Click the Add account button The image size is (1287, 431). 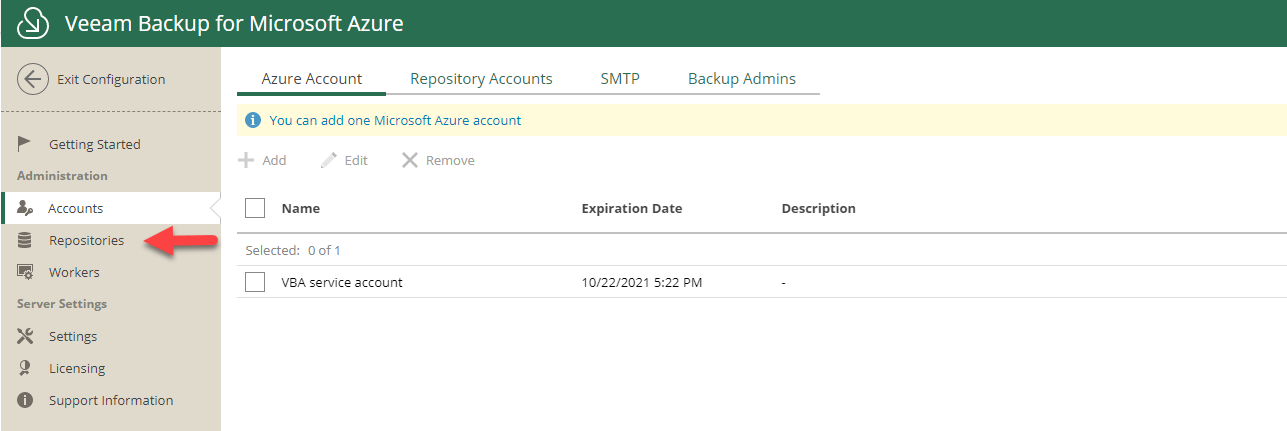(262, 160)
